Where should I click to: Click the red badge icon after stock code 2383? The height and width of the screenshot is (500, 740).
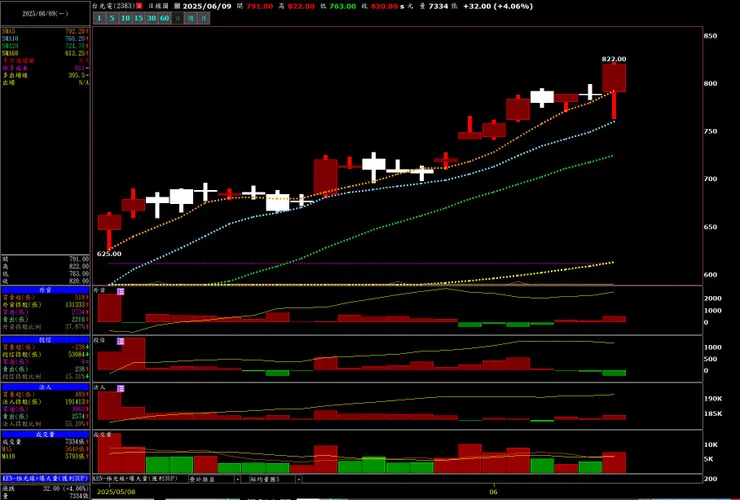click(139, 6)
